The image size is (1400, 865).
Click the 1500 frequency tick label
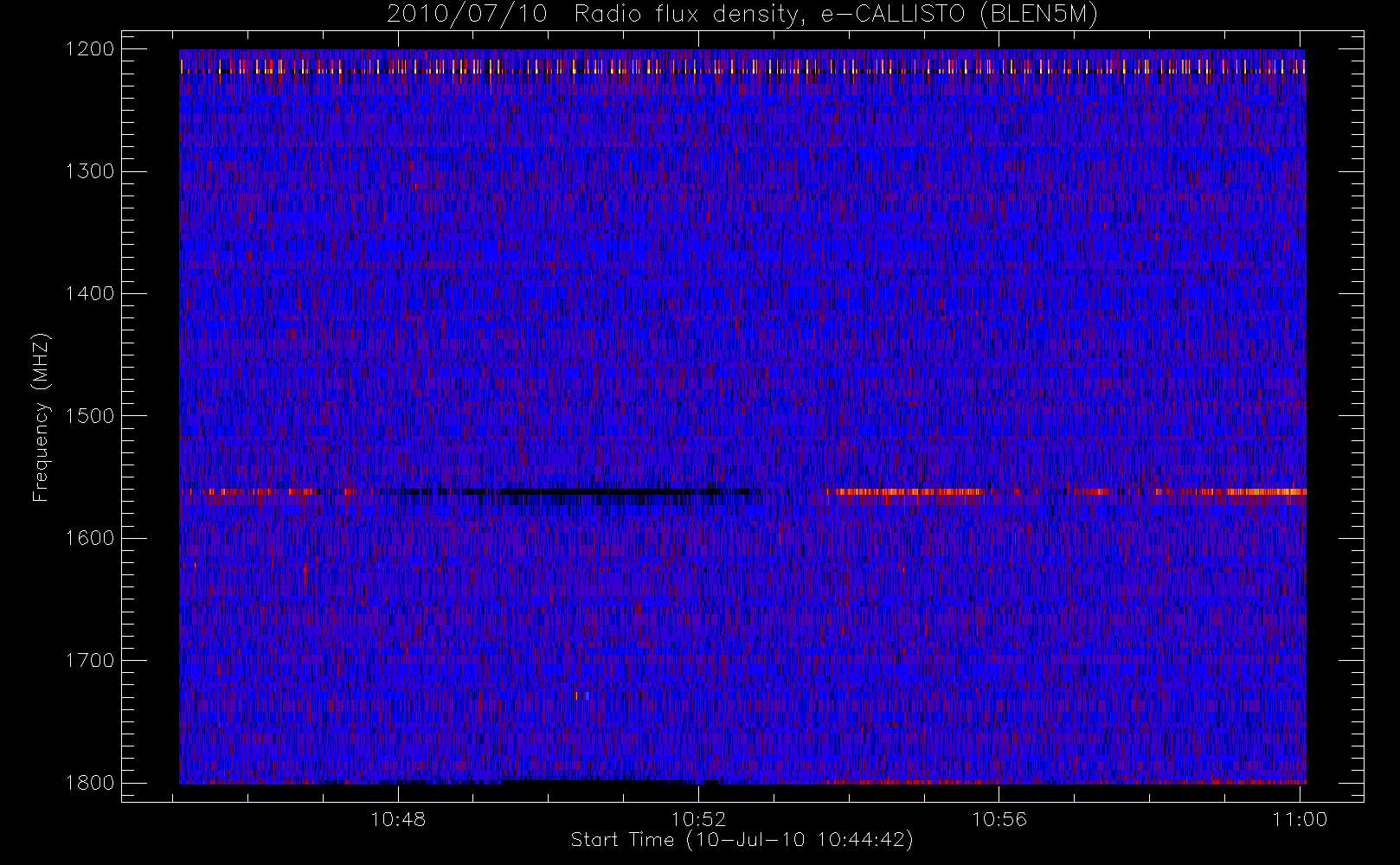pyautogui.click(x=90, y=415)
